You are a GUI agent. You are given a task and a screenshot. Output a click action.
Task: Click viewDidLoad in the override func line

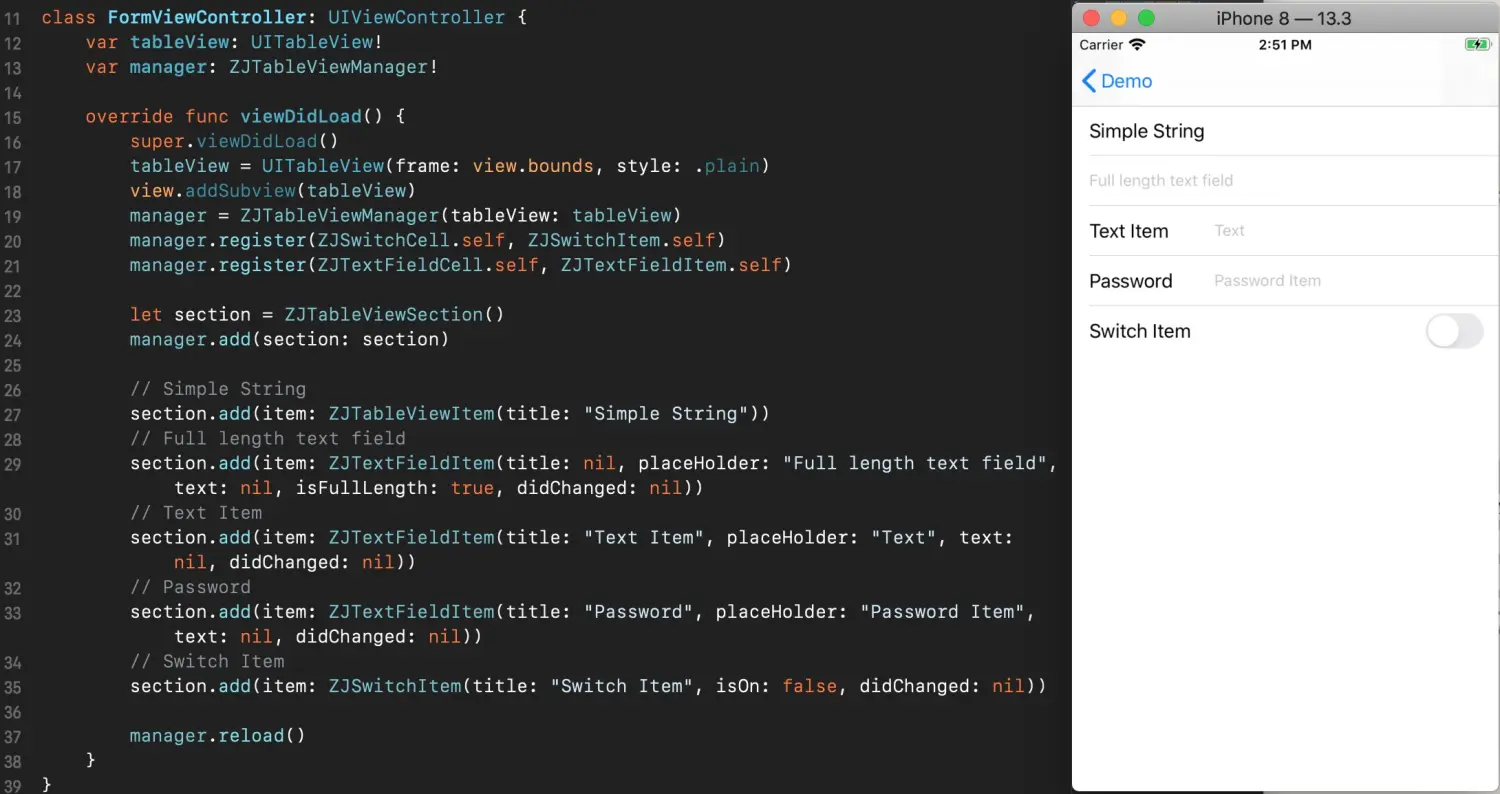pos(301,117)
